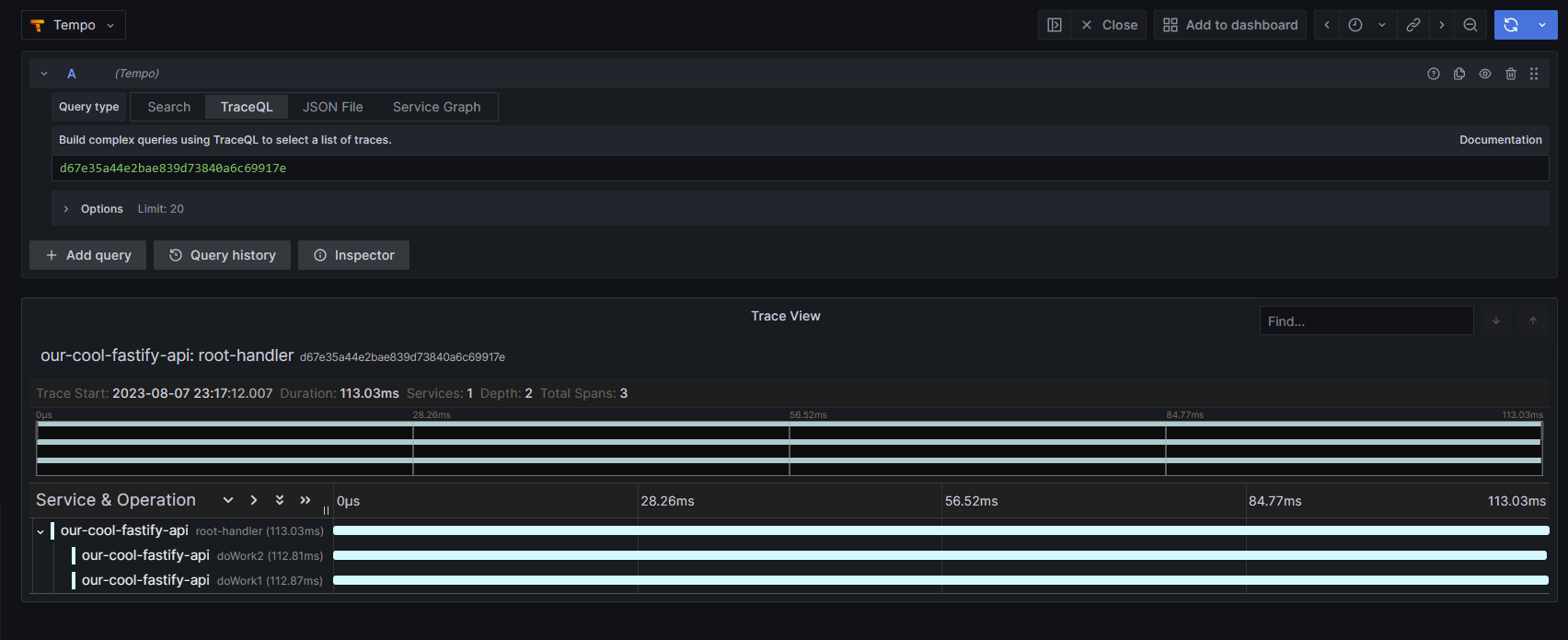Open refresh interval dropdown

(x=1542, y=25)
